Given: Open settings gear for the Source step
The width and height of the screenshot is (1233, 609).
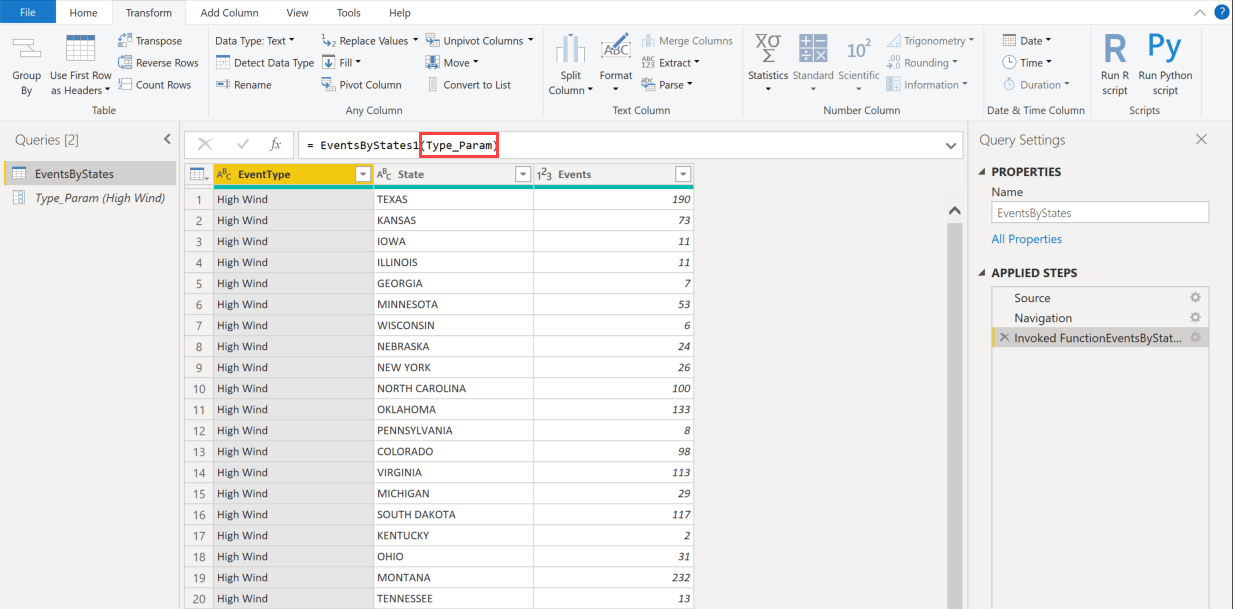Looking at the screenshot, I should (1194, 297).
